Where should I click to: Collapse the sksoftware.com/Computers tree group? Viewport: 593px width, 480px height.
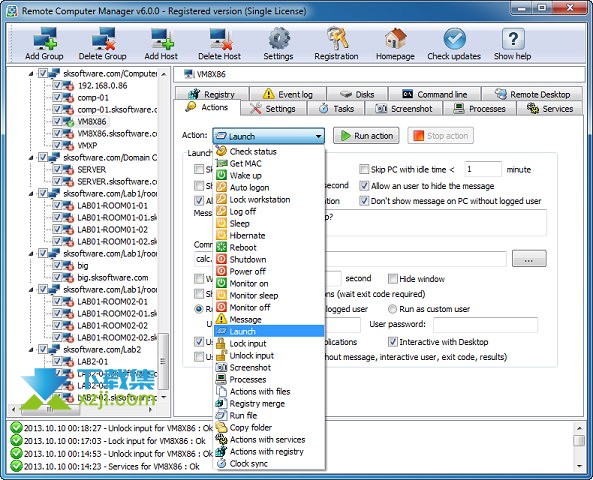tap(31, 74)
